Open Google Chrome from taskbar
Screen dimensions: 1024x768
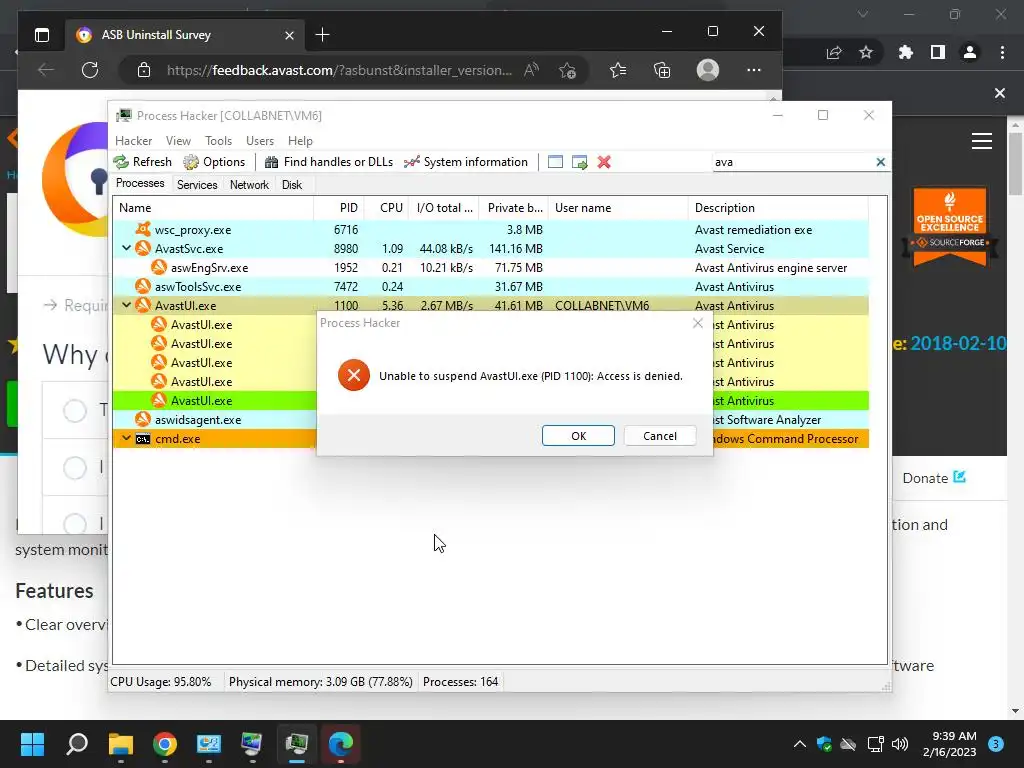[165, 744]
